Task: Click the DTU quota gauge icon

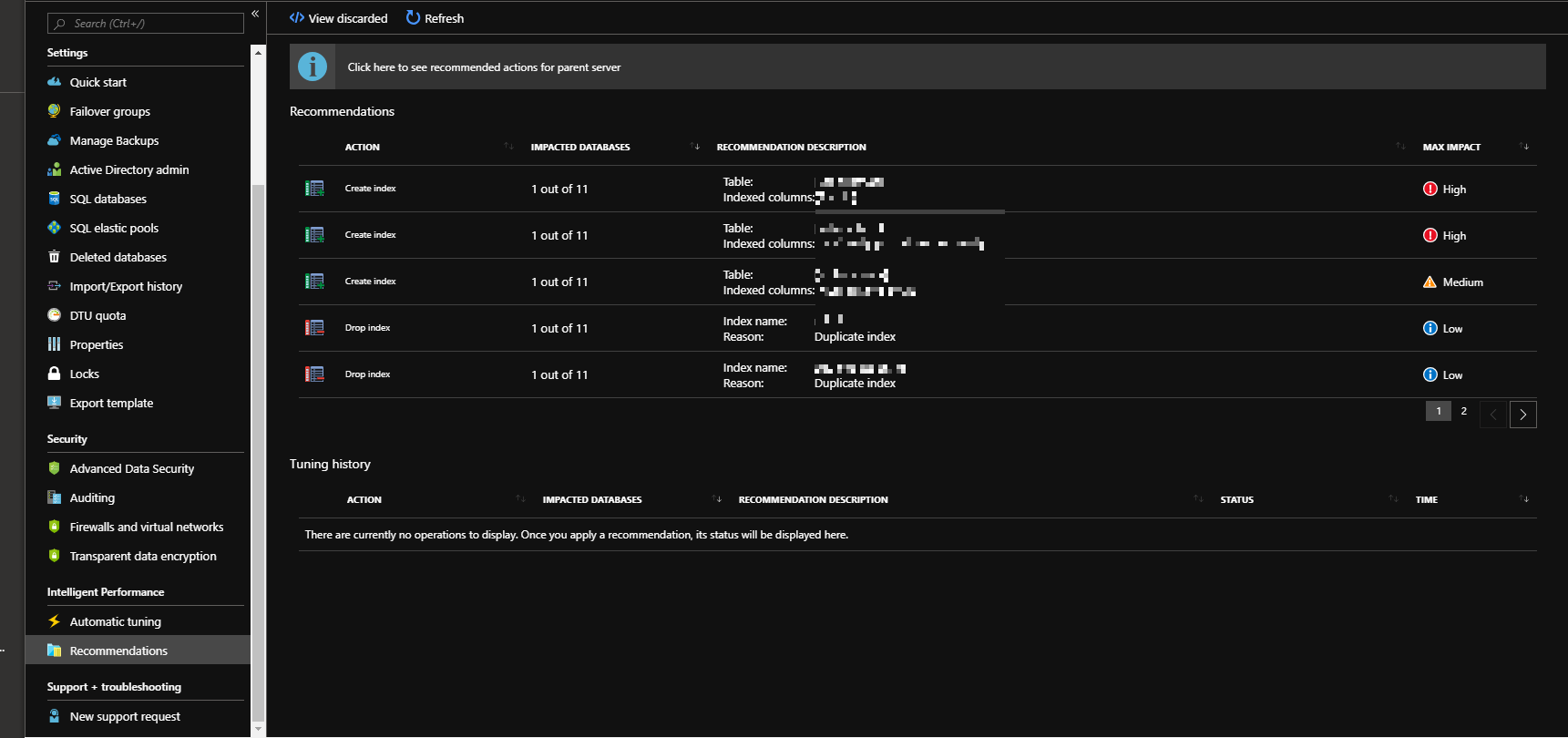Action: [55, 315]
